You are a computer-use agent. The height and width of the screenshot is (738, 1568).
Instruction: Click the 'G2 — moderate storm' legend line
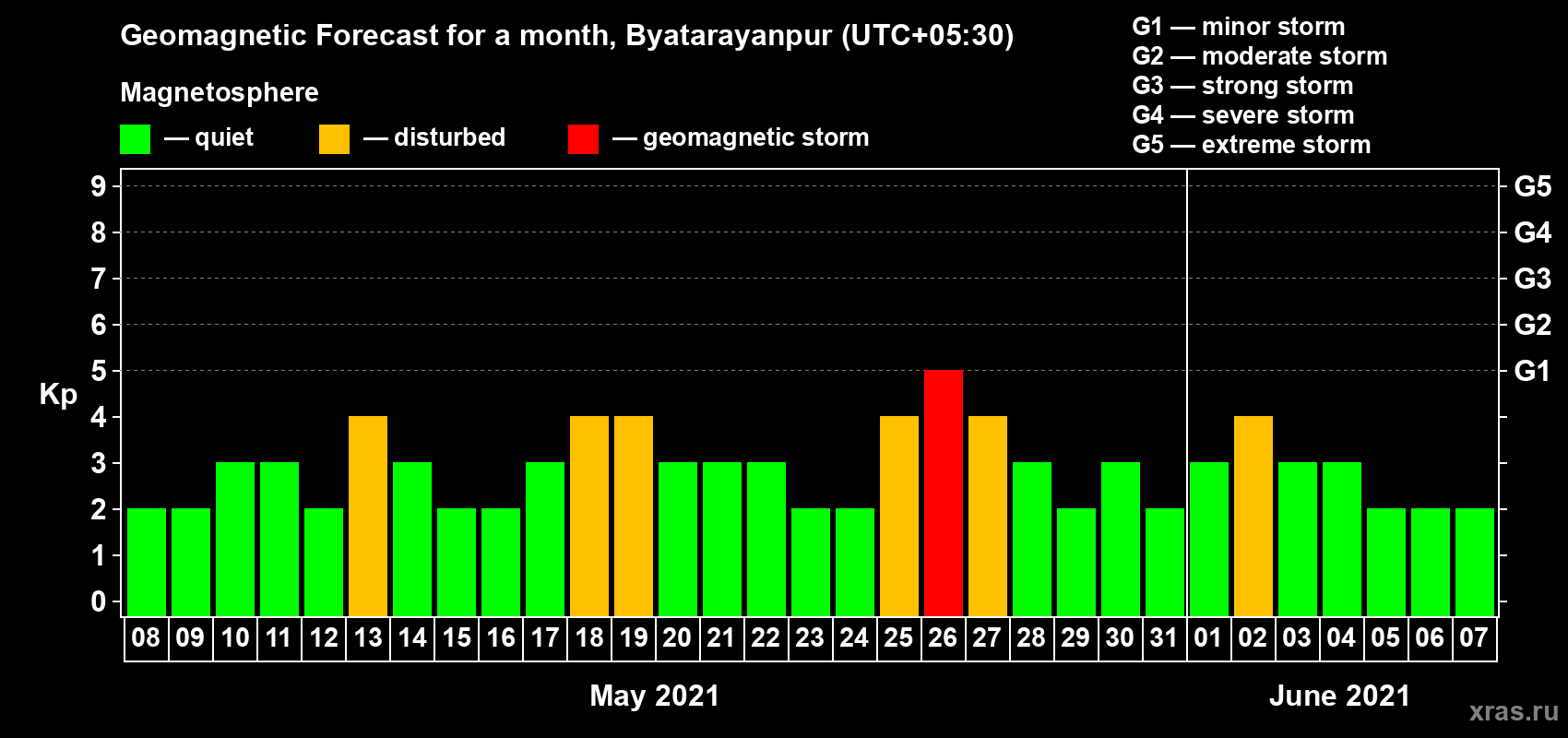click(x=1260, y=56)
